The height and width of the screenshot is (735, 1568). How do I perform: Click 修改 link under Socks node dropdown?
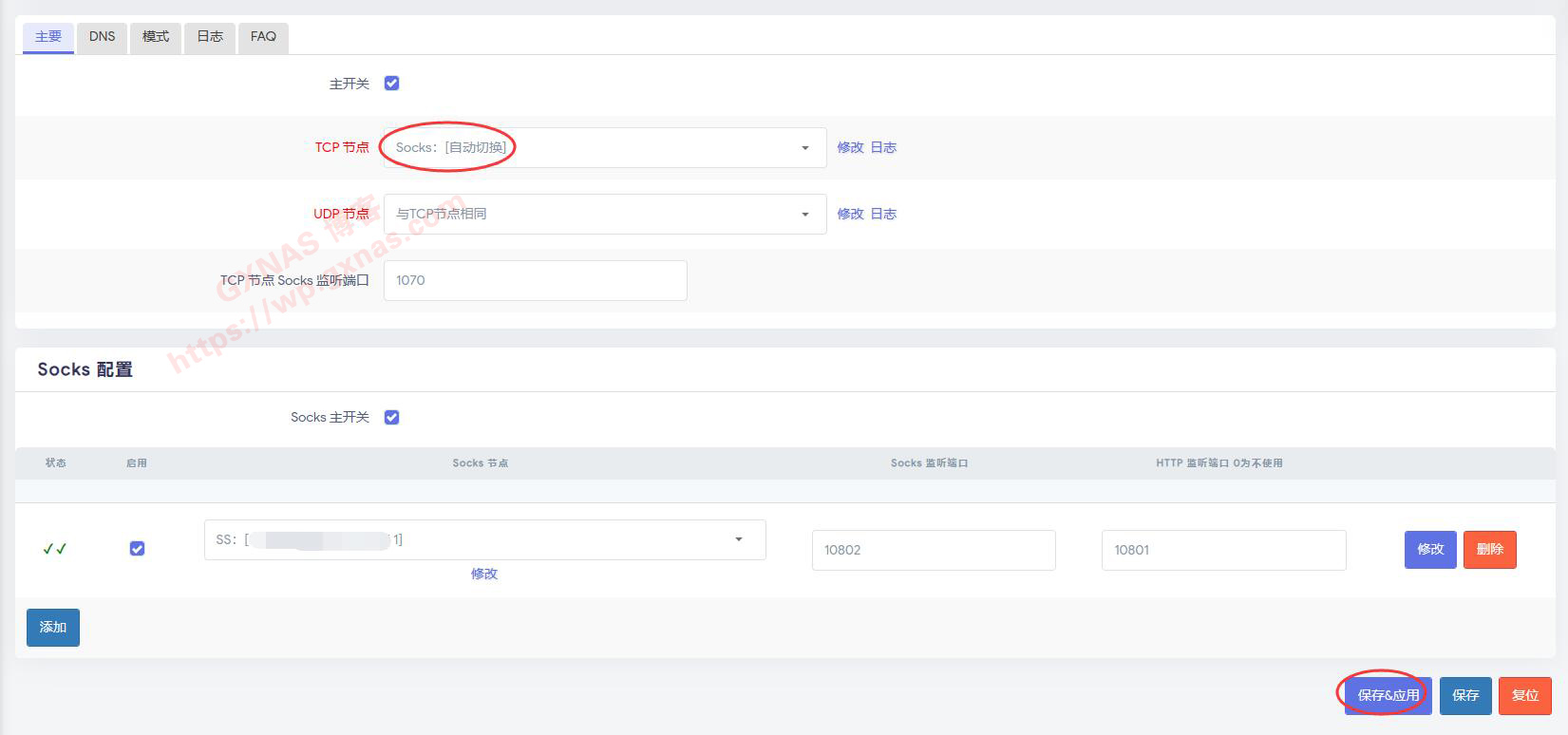click(483, 574)
